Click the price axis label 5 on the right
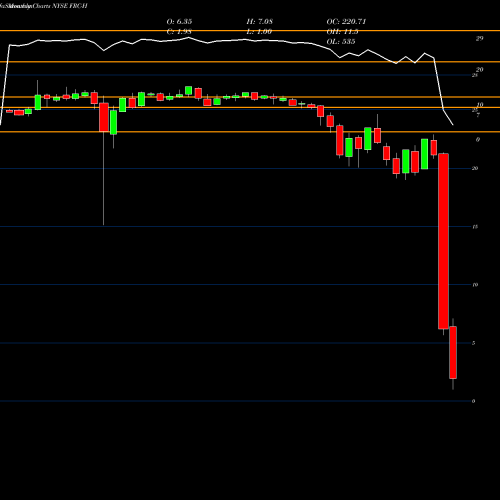Screen dimensions: 500x500 click(474, 343)
